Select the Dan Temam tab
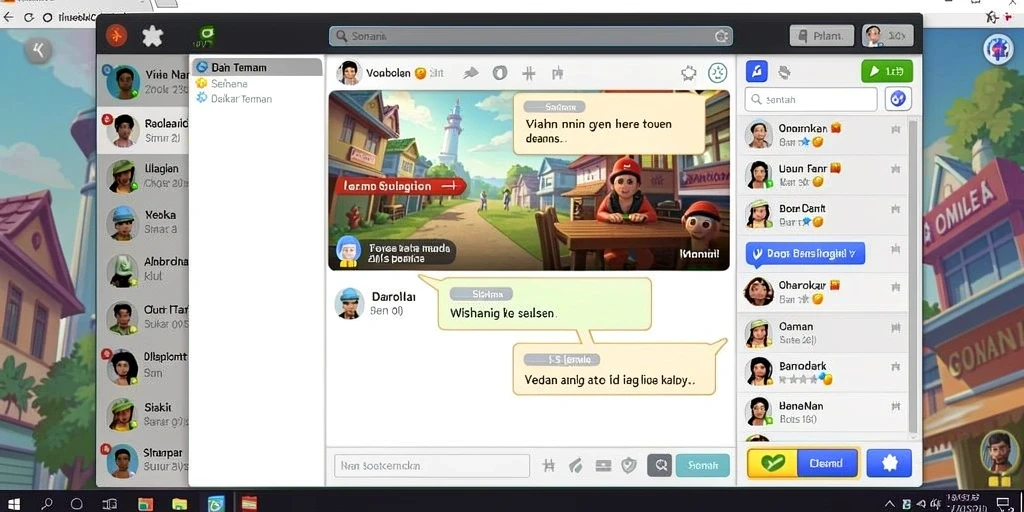This screenshot has height=512, width=1024. pyautogui.click(x=257, y=67)
